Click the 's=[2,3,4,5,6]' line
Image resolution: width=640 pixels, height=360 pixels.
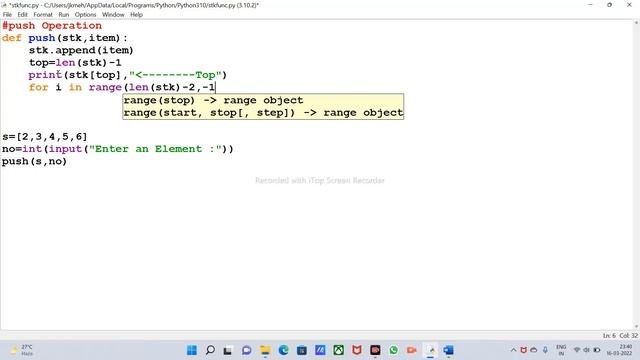44,137
